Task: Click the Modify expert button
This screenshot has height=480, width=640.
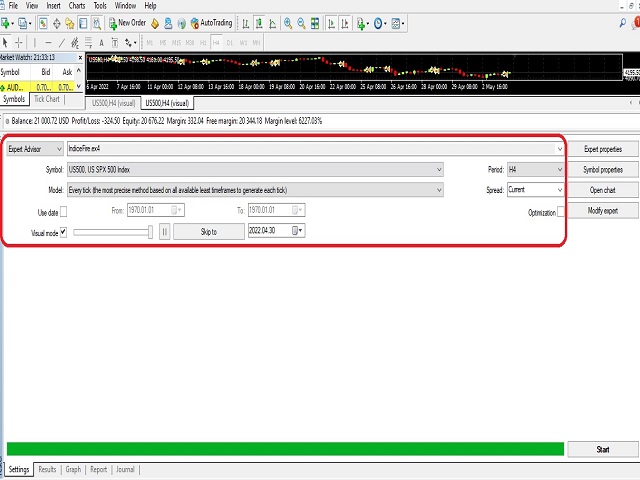Action: point(602,210)
